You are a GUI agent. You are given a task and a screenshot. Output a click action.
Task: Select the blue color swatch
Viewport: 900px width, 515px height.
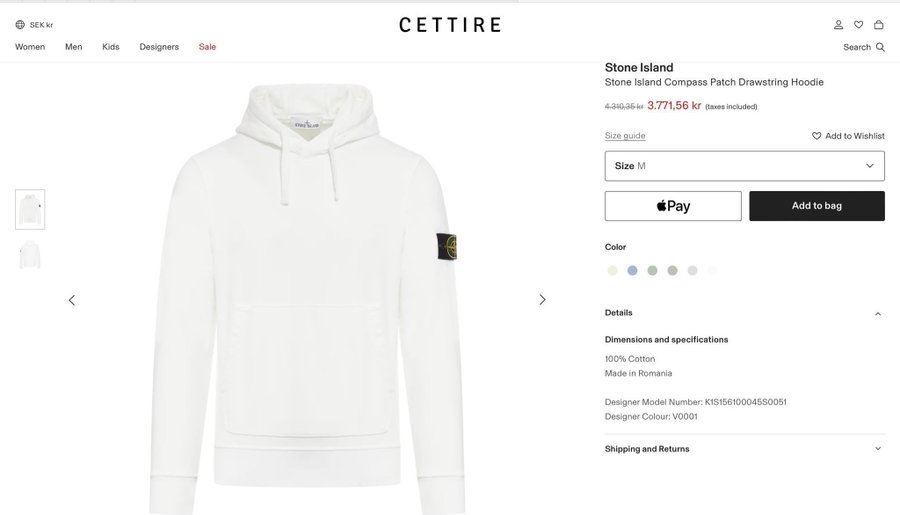coord(632,270)
